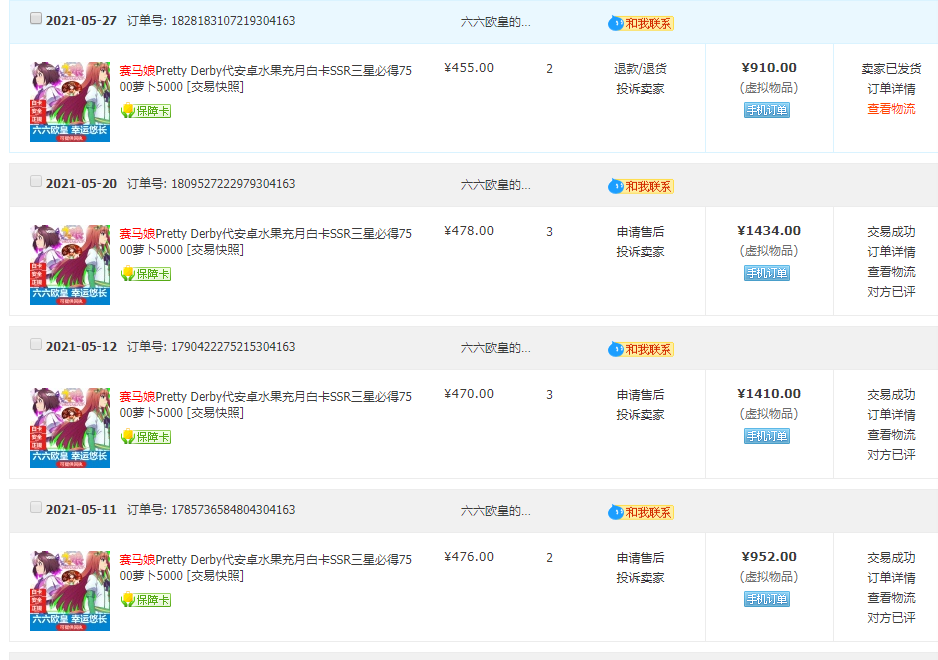Click date 2021-05-11
938x660 pixels.
(81, 510)
